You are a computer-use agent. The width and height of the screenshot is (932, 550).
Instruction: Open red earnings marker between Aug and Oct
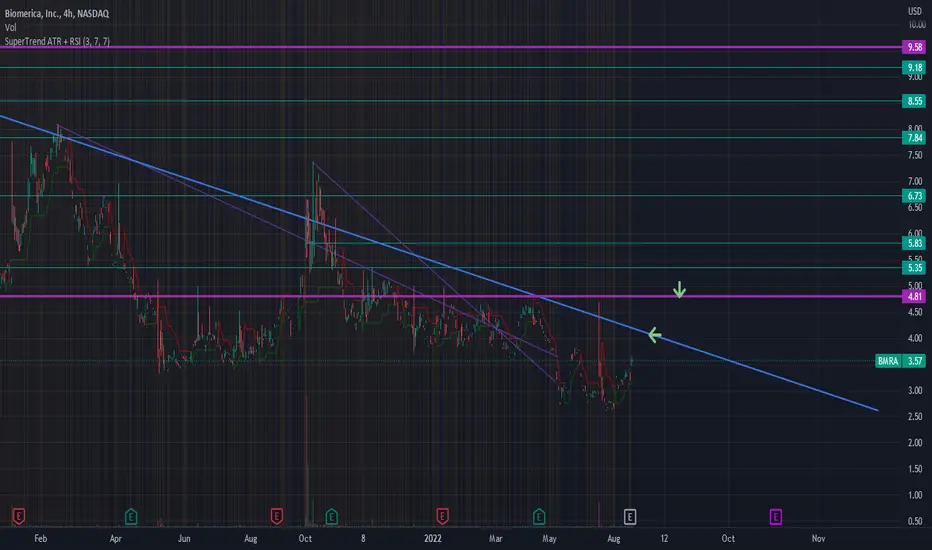coord(276,516)
